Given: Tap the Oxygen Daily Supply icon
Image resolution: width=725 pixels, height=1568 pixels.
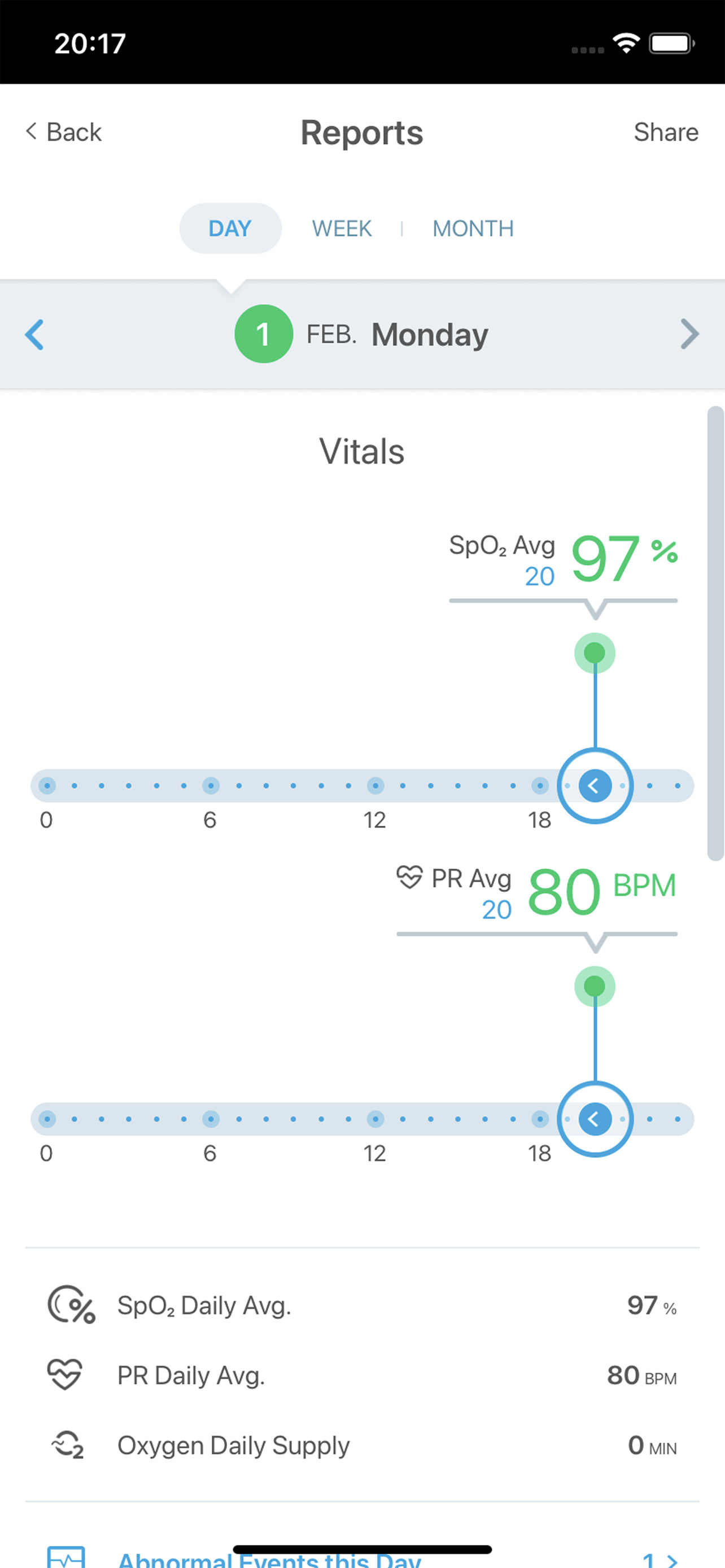Looking at the screenshot, I should click(x=68, y=1445).
